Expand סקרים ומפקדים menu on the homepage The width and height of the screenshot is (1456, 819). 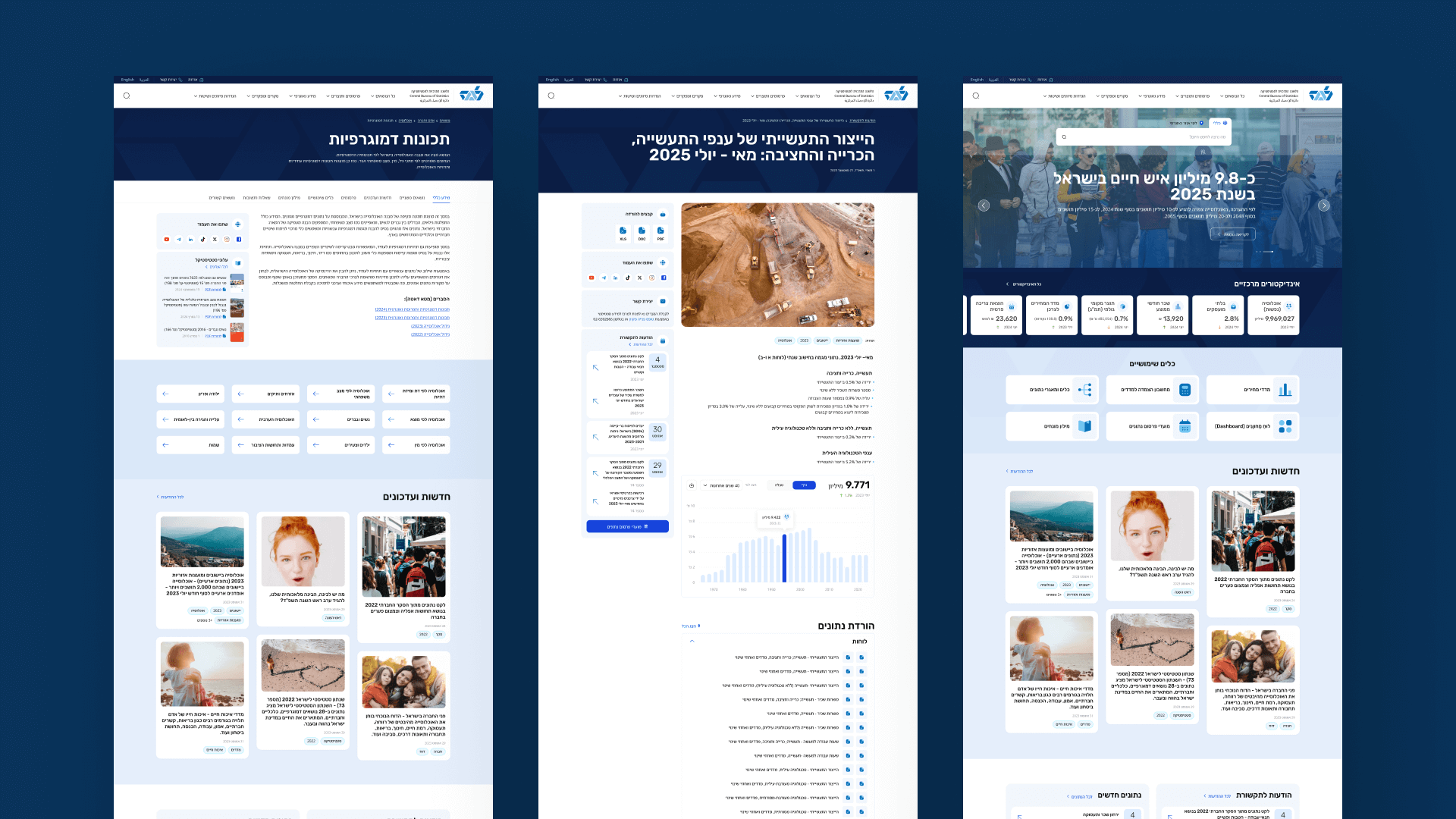[1112, 96]
